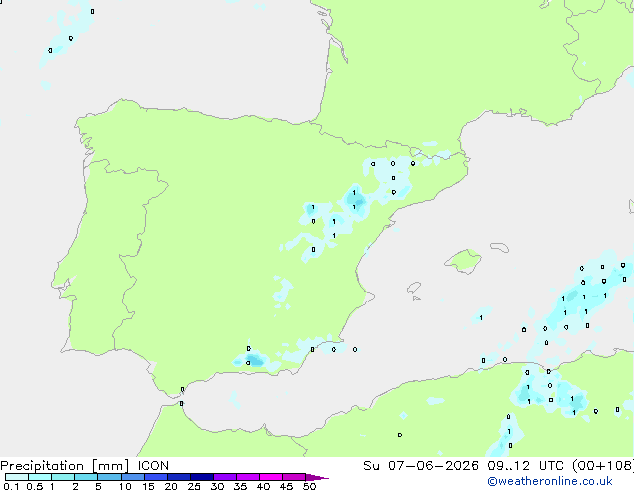Click the '50' legend scale label
The width and height of the screenshot is (634, 490).
click(x=309, y=486)
